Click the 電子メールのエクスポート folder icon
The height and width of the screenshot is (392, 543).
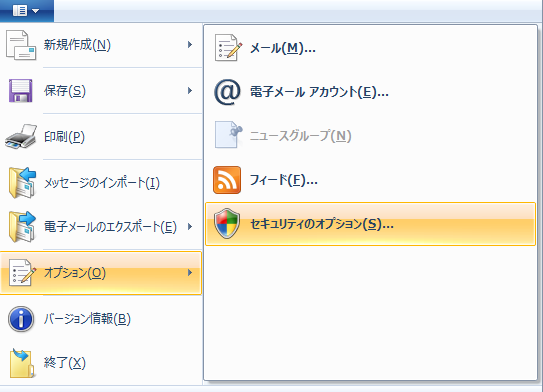pyautogui.click(x=22, y=227)
